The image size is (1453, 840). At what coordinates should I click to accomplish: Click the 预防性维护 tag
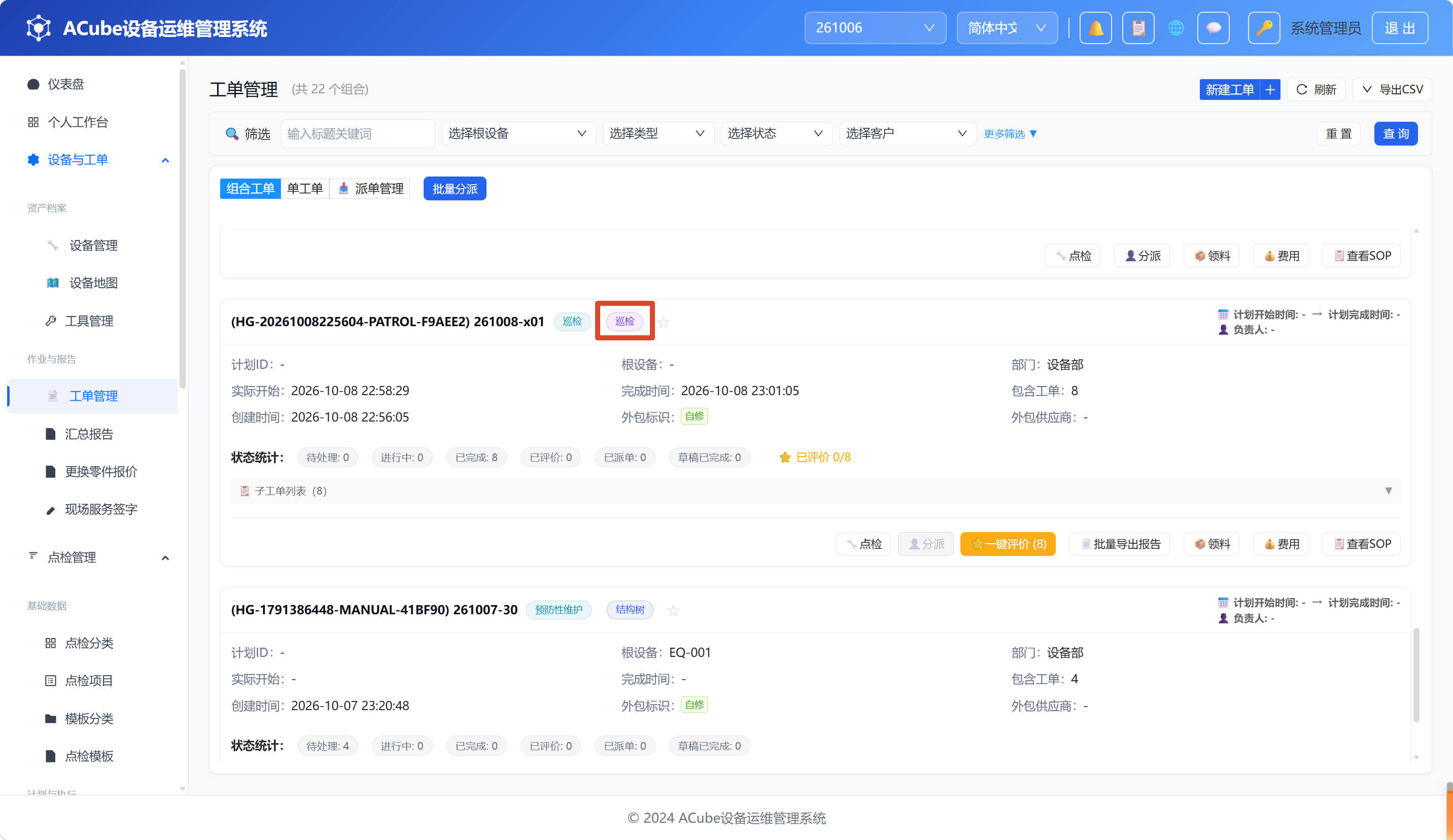click(558, 610)
